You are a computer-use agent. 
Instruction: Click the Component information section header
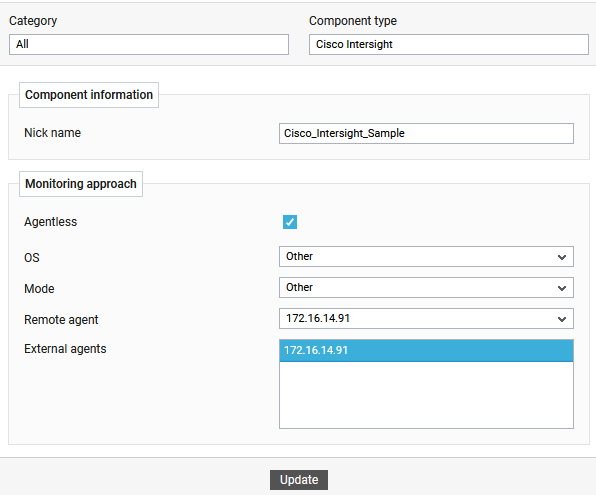(89, 95)
